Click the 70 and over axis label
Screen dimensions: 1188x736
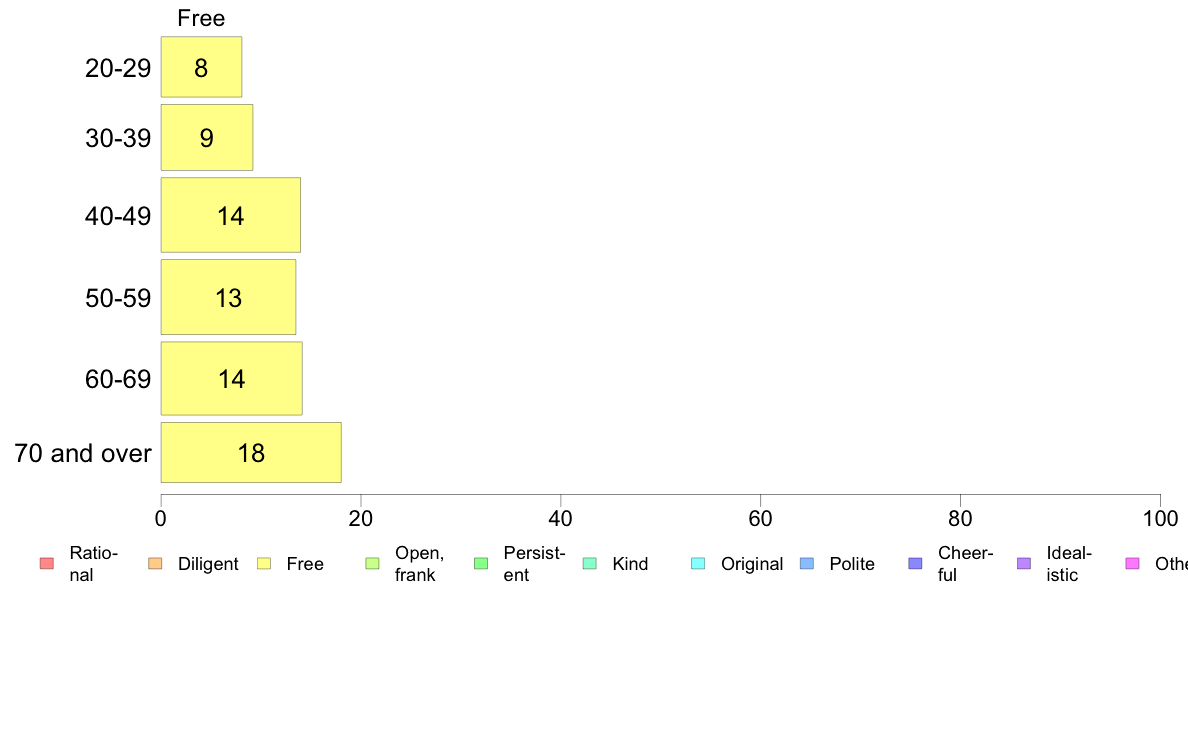click(x=83, y=453)
